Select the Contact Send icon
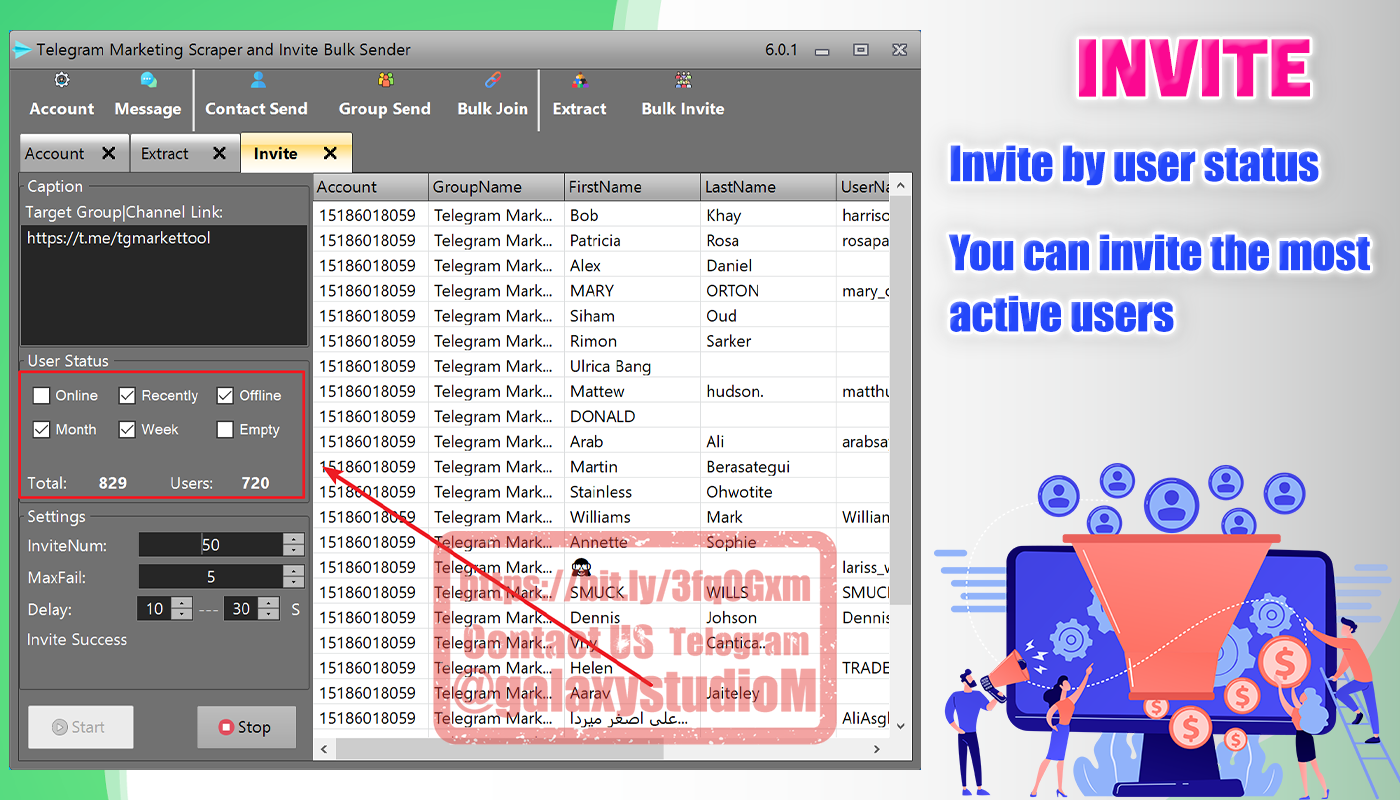The height and width of the screenshot is (800, 1400). (x=257, y=81)
